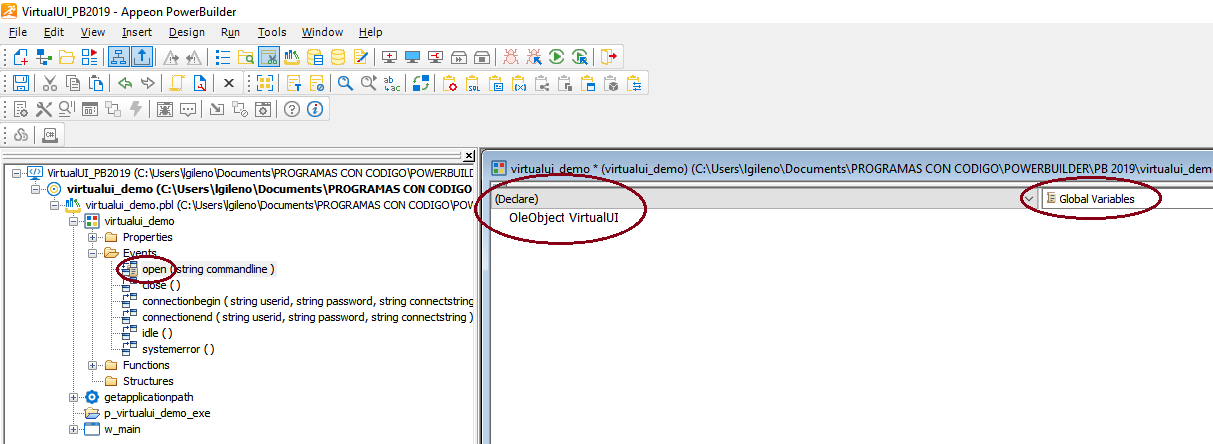
Task: Click the To-Do List toolbar icon
Action: point(223,57)
